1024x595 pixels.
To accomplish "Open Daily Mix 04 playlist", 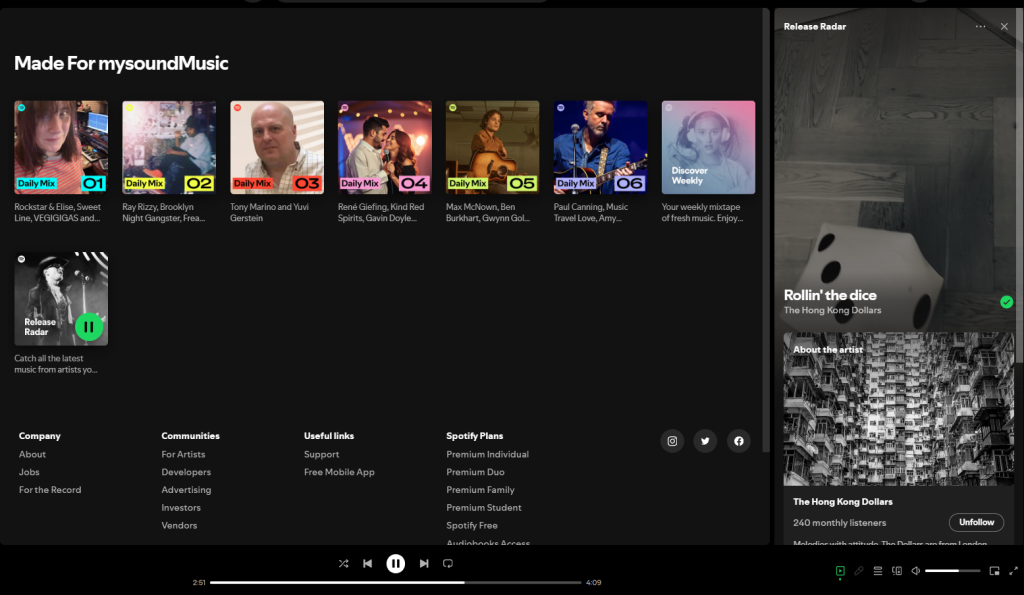I will point(385,147).
